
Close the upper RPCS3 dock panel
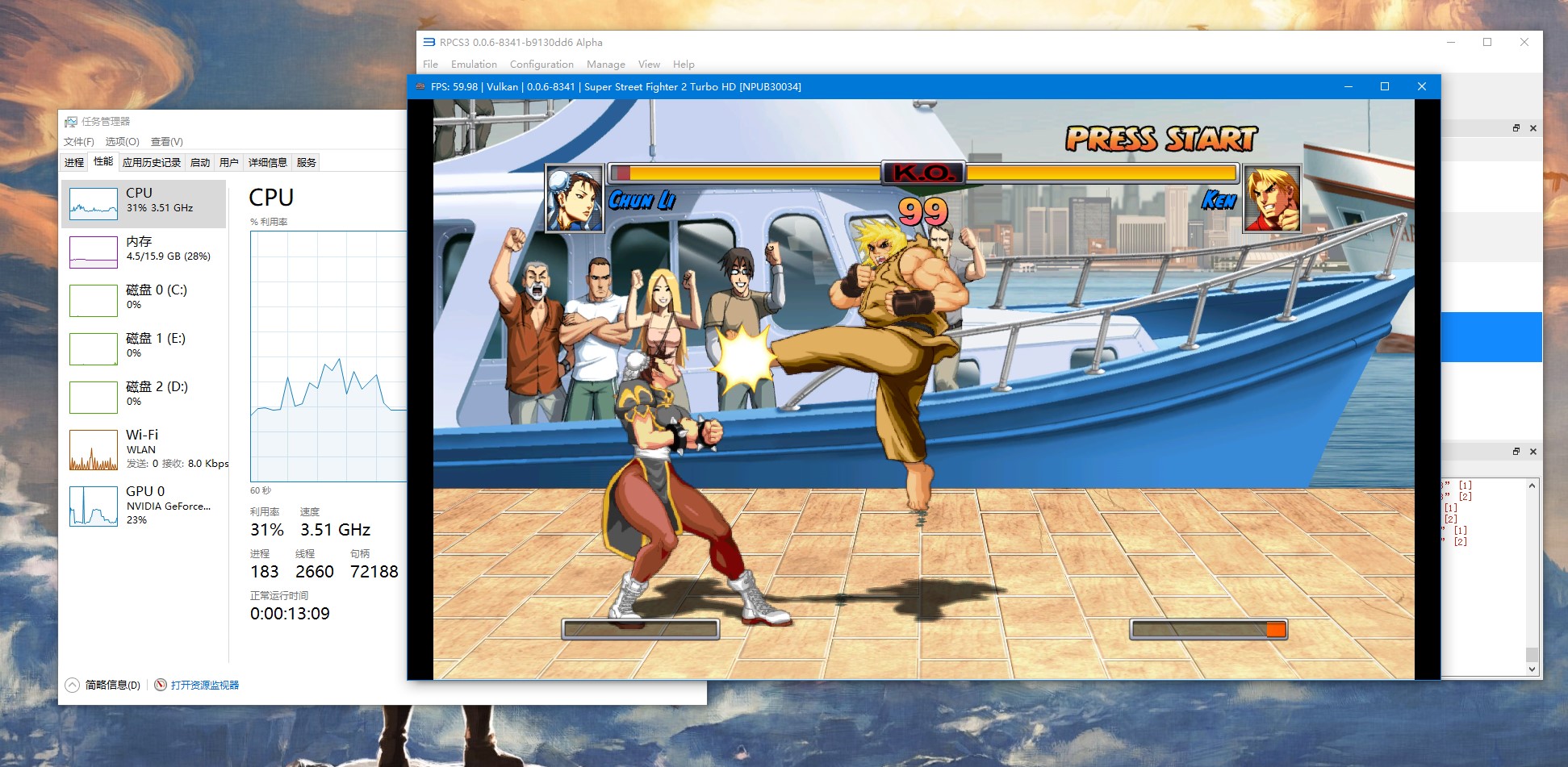(x=1533, y=128)
